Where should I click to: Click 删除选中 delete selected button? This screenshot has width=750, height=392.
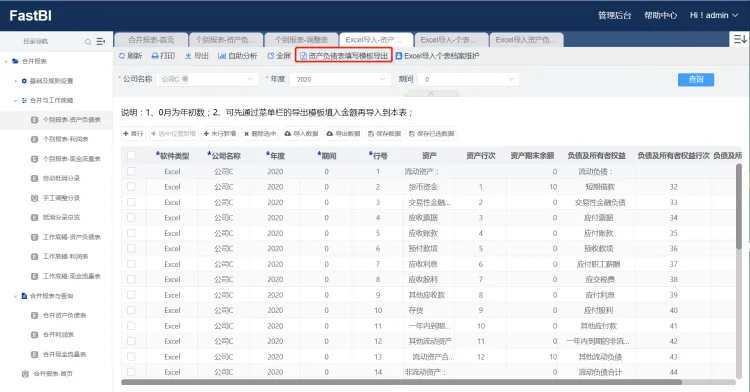click(260, 134)
